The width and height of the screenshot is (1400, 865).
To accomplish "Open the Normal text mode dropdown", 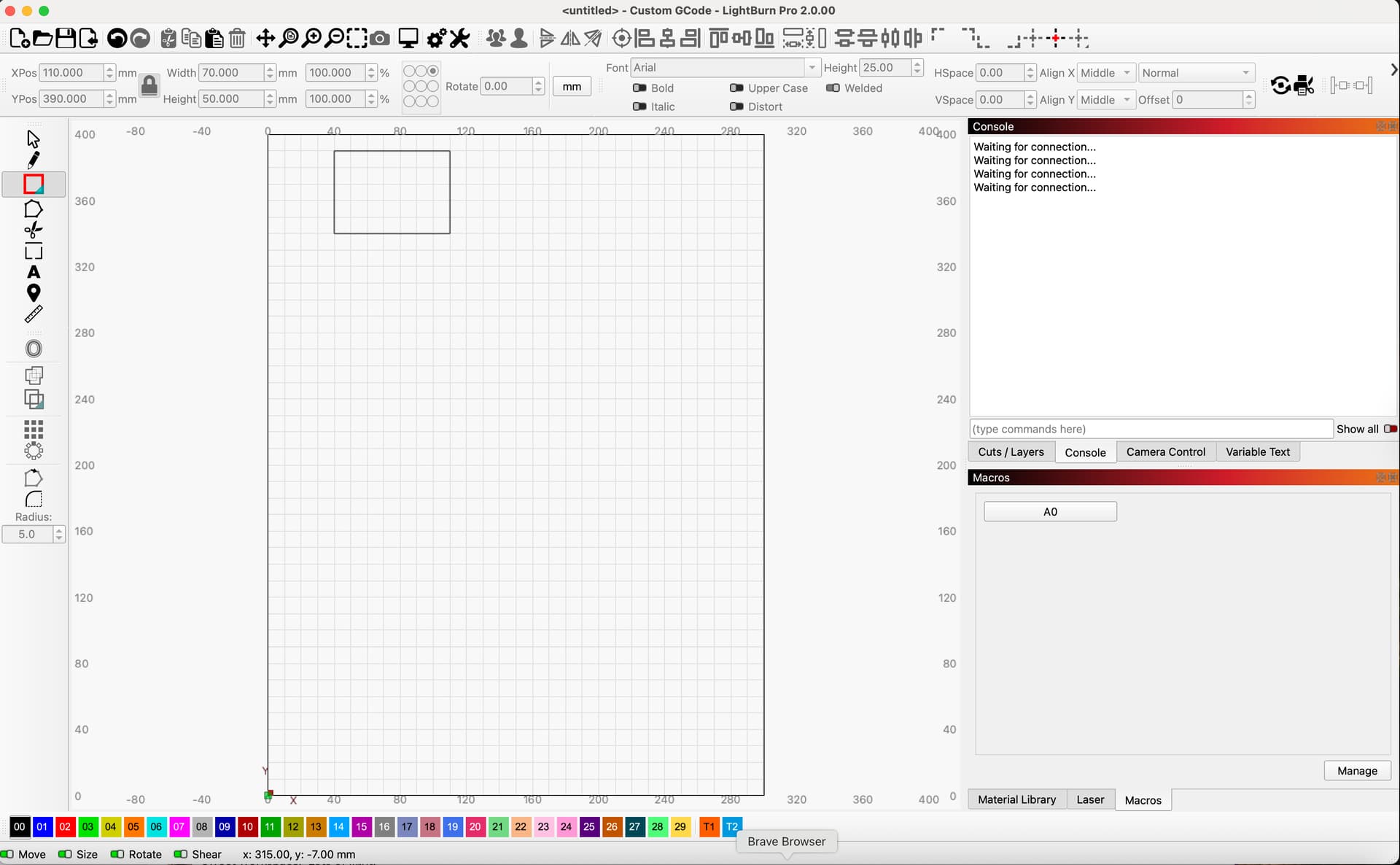I will 1196,73.
